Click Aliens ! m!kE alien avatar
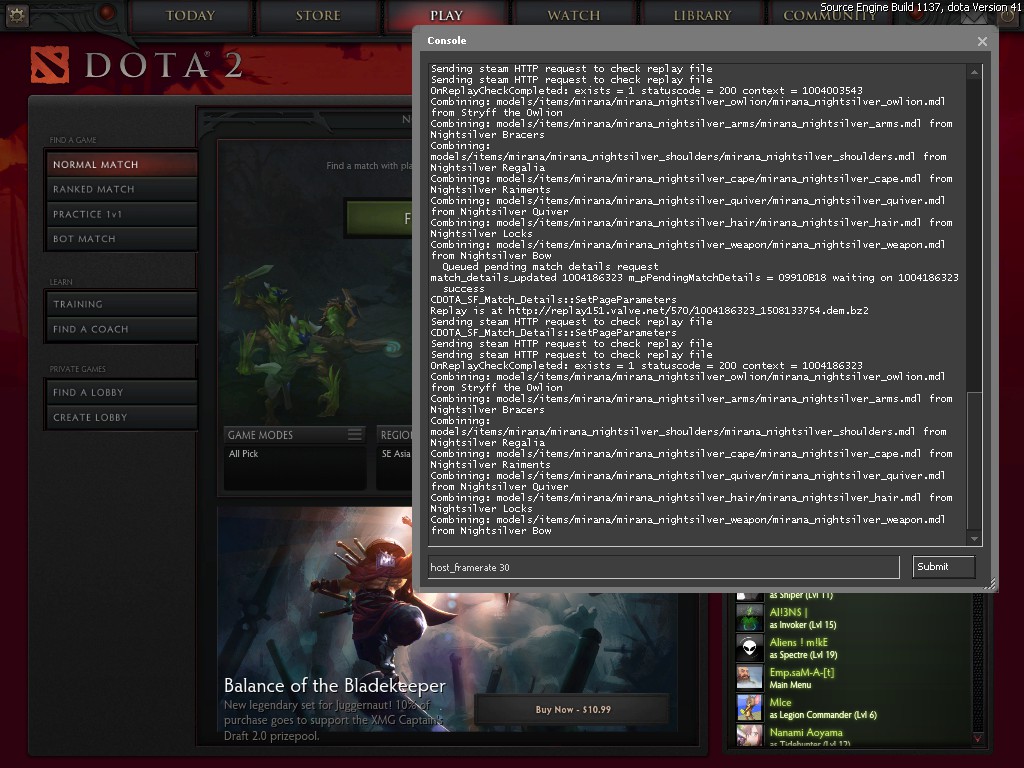The height and width of the screenshot is (768, 1024). click(749, 648)
